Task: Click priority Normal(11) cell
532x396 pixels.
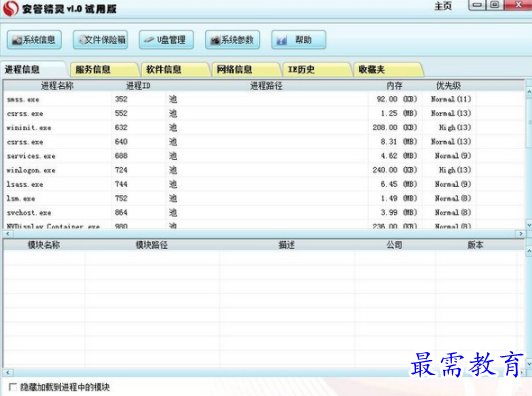Action: click(x=451, y=99)
